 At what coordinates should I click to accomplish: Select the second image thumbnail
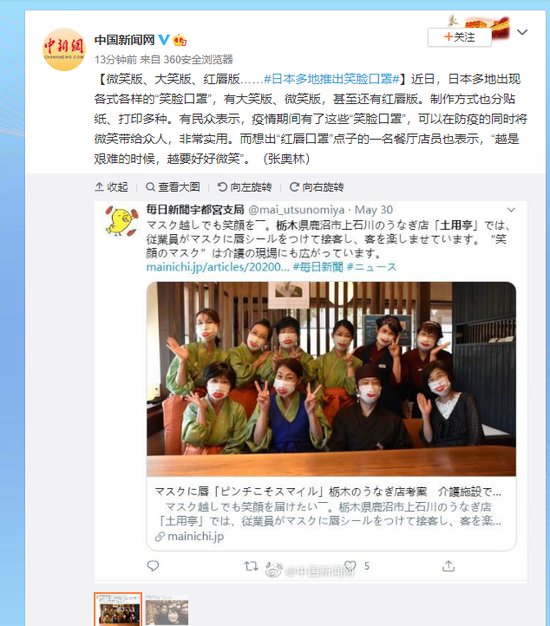166,610
